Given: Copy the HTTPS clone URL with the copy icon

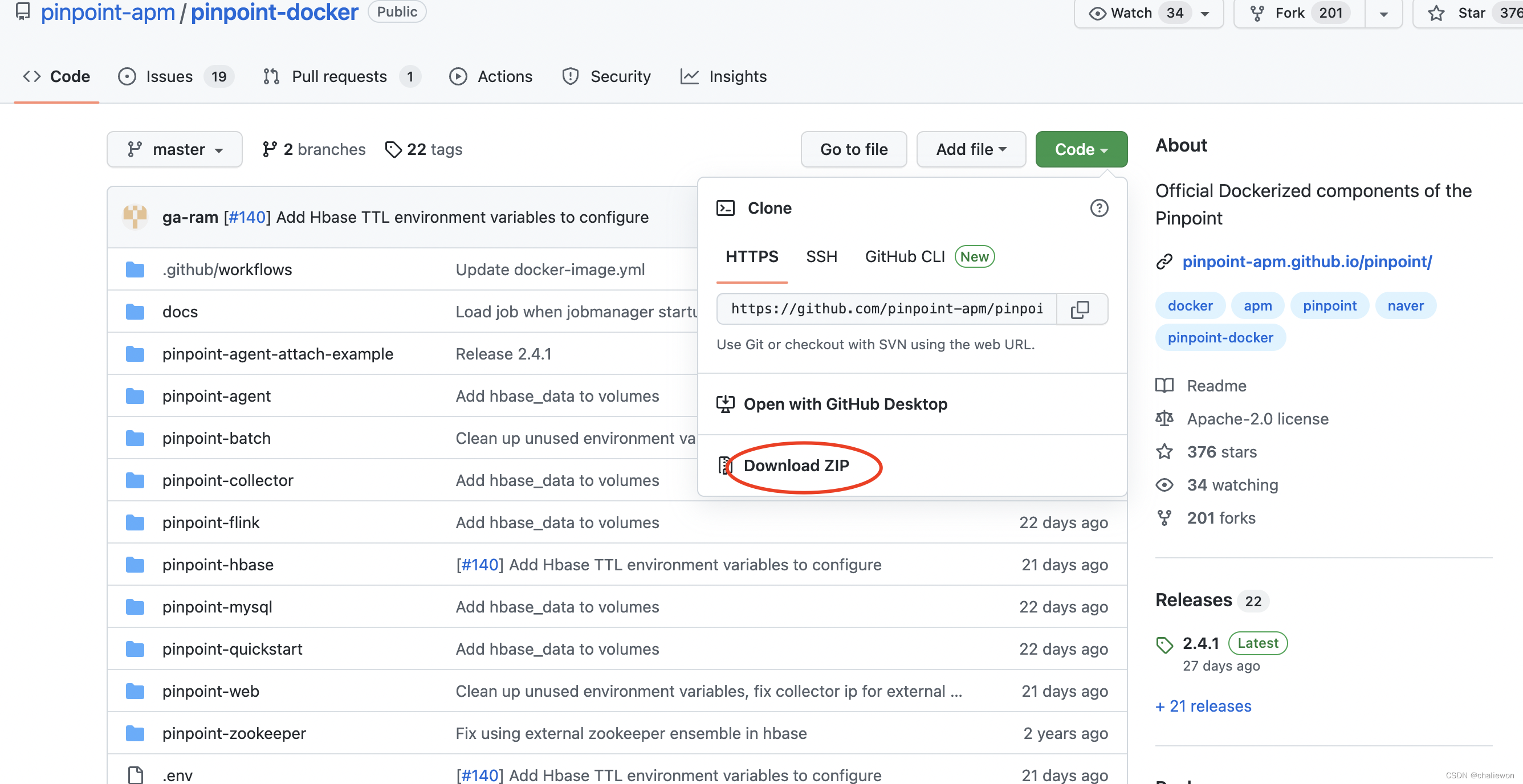Looking at the screenshot, I should coord(1081,309).
